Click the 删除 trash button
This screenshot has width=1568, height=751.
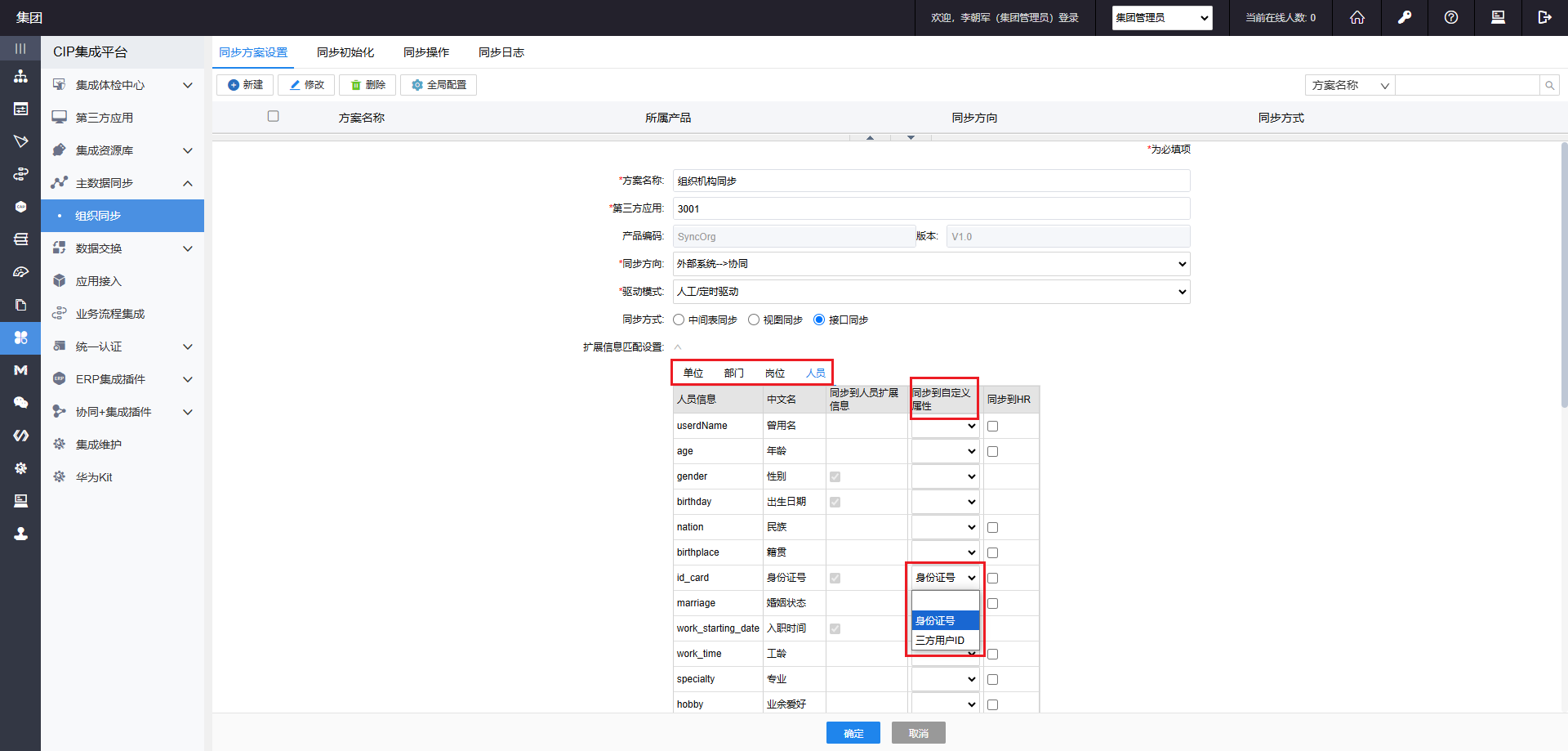[367, 85]
